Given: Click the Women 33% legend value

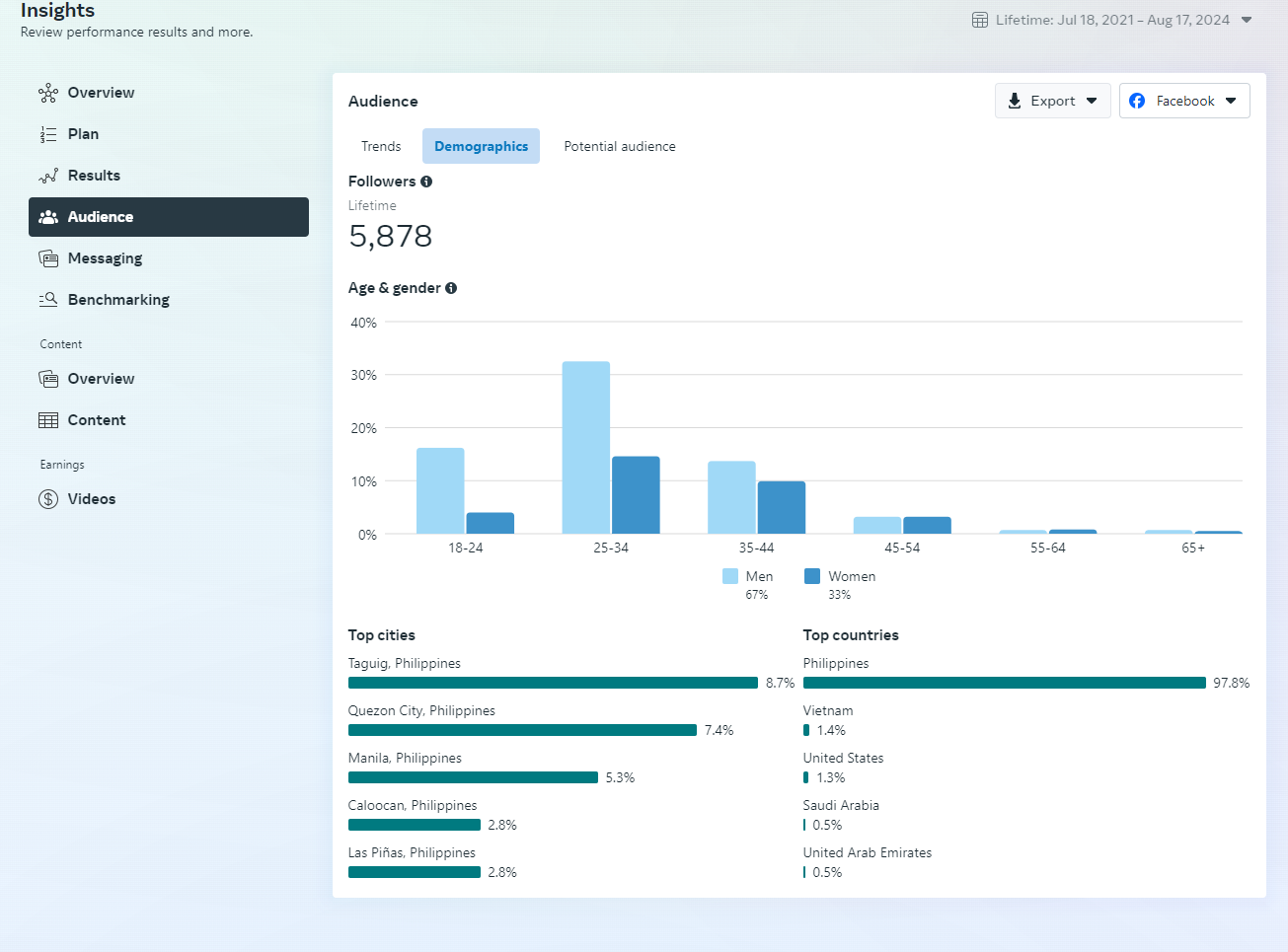Looking at the screenshot, I should (839, 595).
